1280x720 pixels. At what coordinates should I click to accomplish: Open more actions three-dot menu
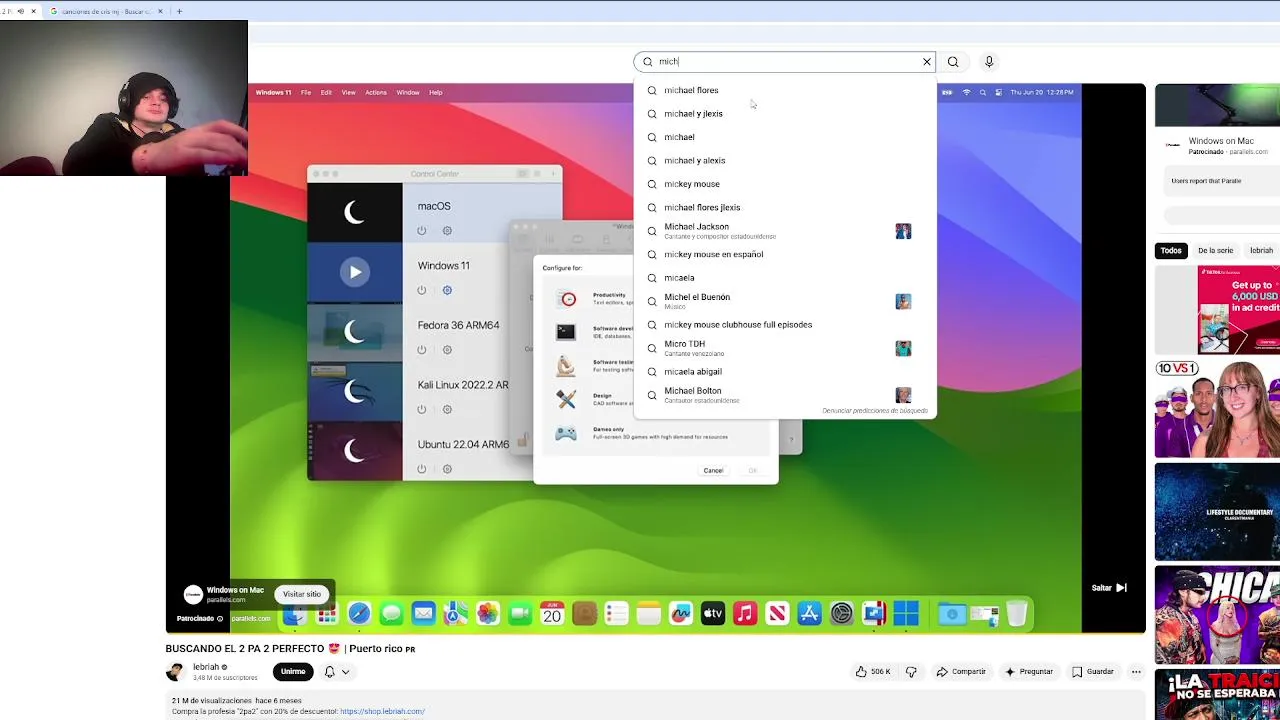(1136, 672)
